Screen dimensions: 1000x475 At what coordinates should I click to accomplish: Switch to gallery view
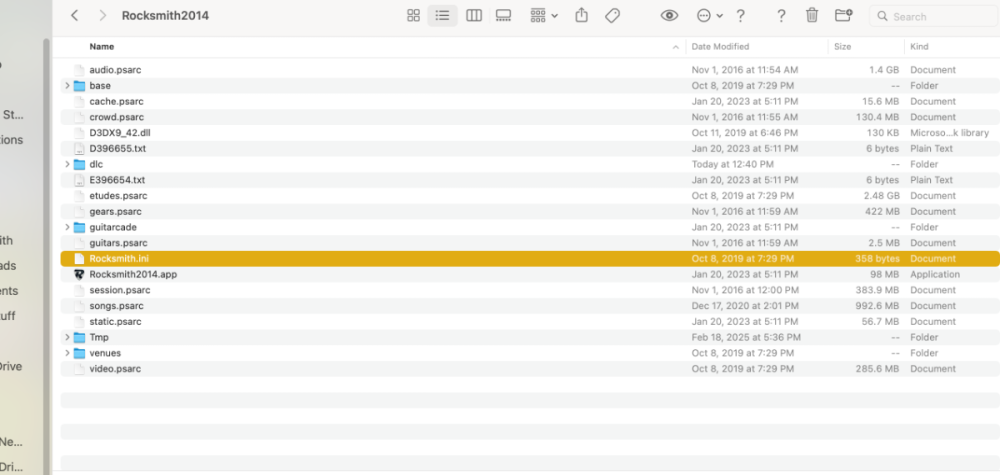click(504, 16)
